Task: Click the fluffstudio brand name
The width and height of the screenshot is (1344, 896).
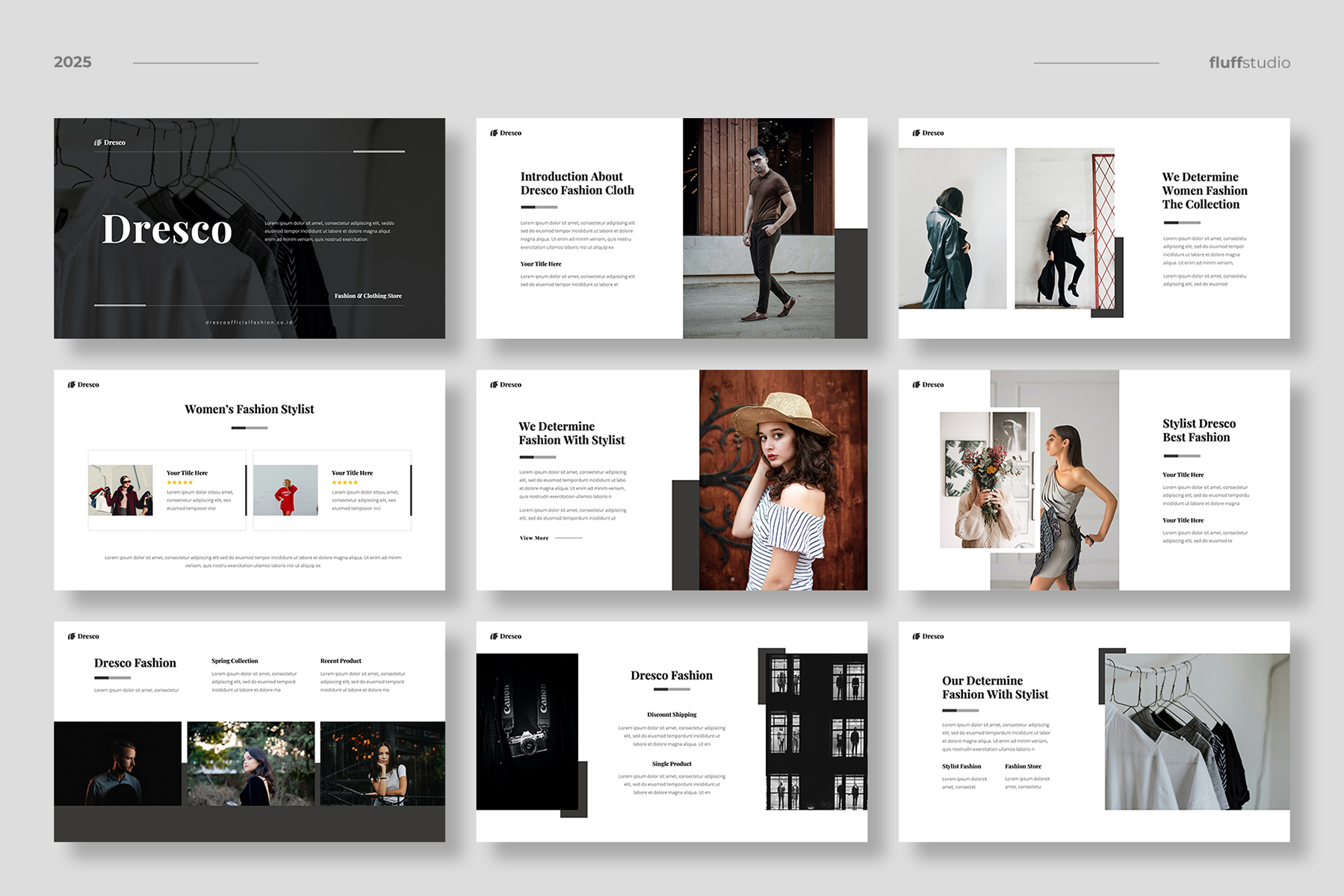Action: (x=1249, y=63)
